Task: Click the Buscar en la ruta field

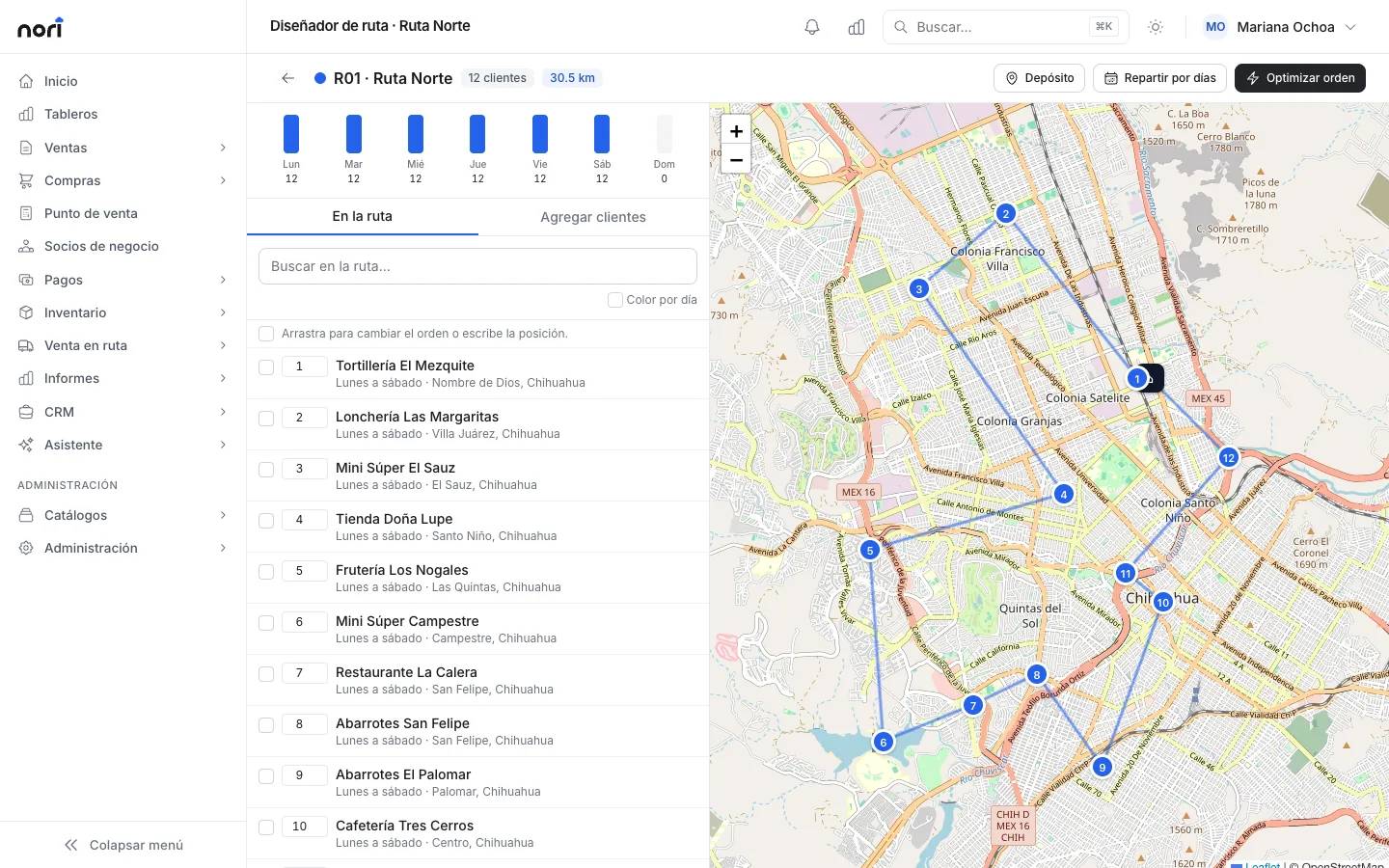Action: point(477,266)
